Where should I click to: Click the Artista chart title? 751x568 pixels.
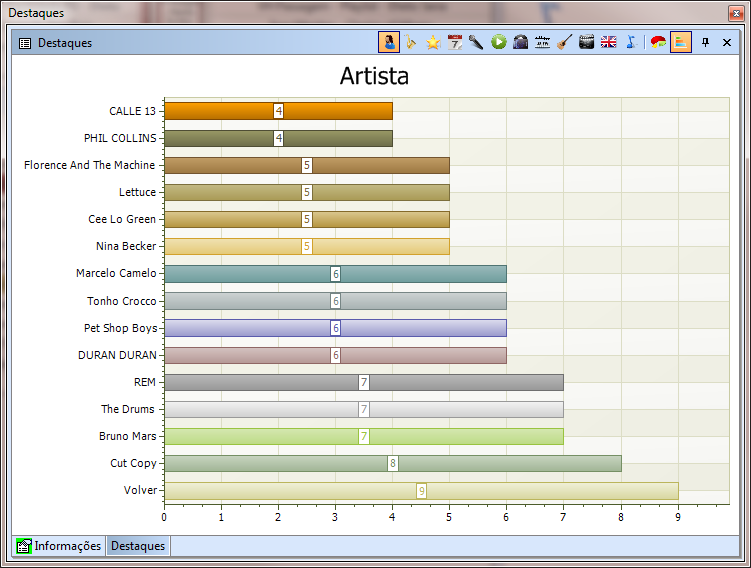tap(375, 76)
